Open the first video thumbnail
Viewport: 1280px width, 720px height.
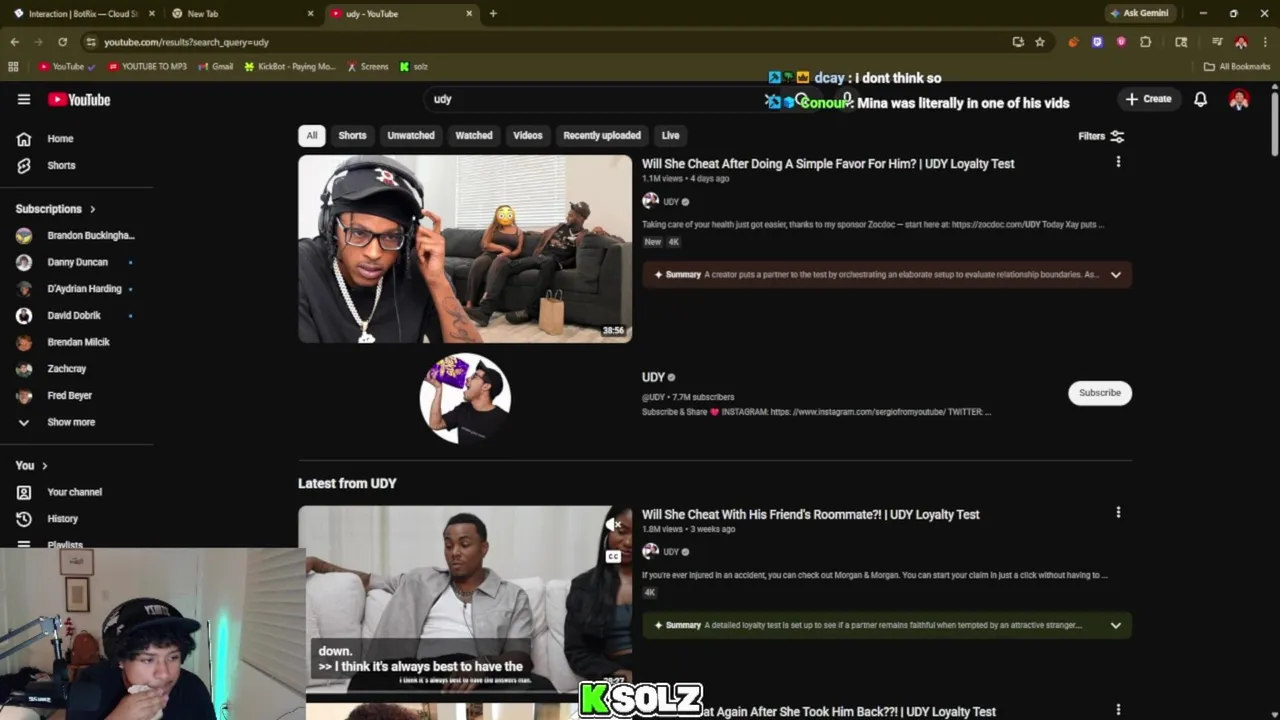coord(465,249)
